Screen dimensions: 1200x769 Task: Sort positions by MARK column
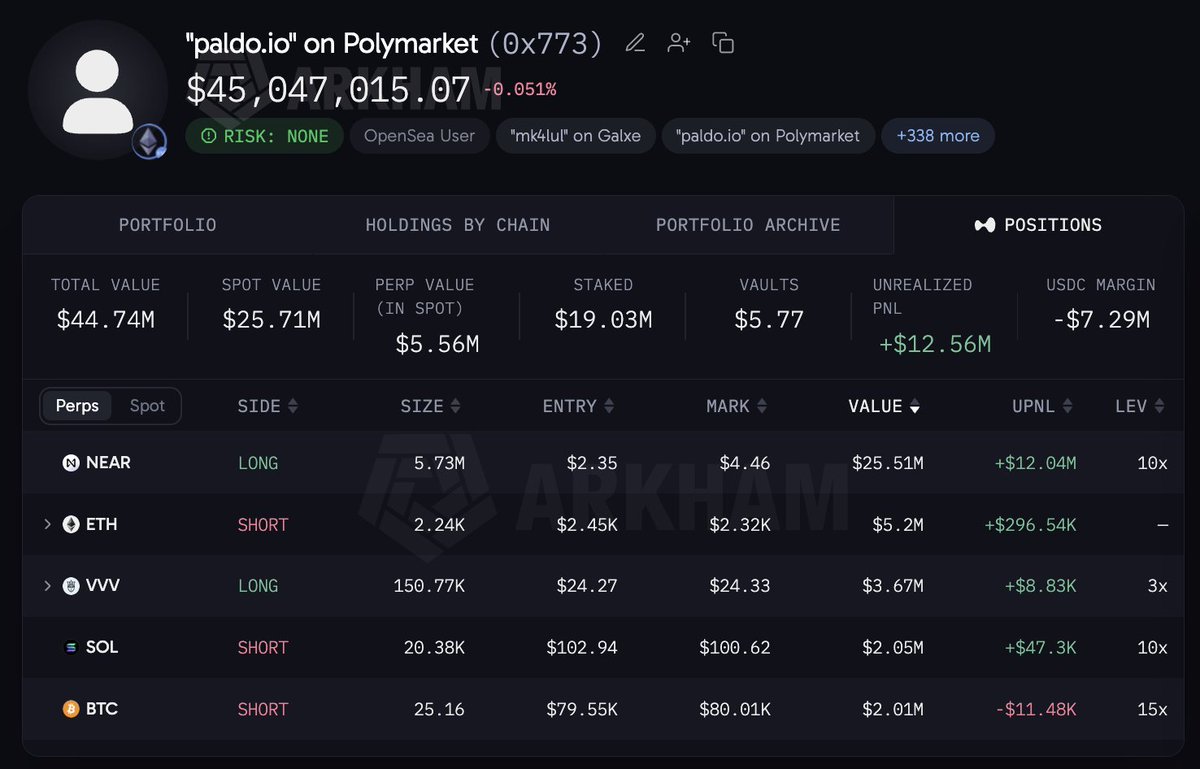tap(738, 406)
